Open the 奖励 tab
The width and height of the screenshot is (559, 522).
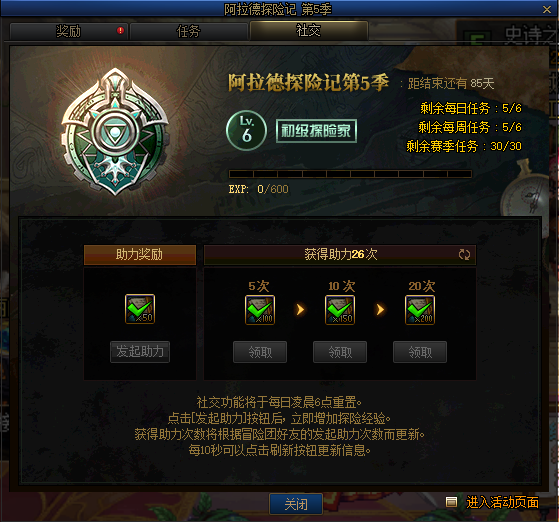point(68,31)
